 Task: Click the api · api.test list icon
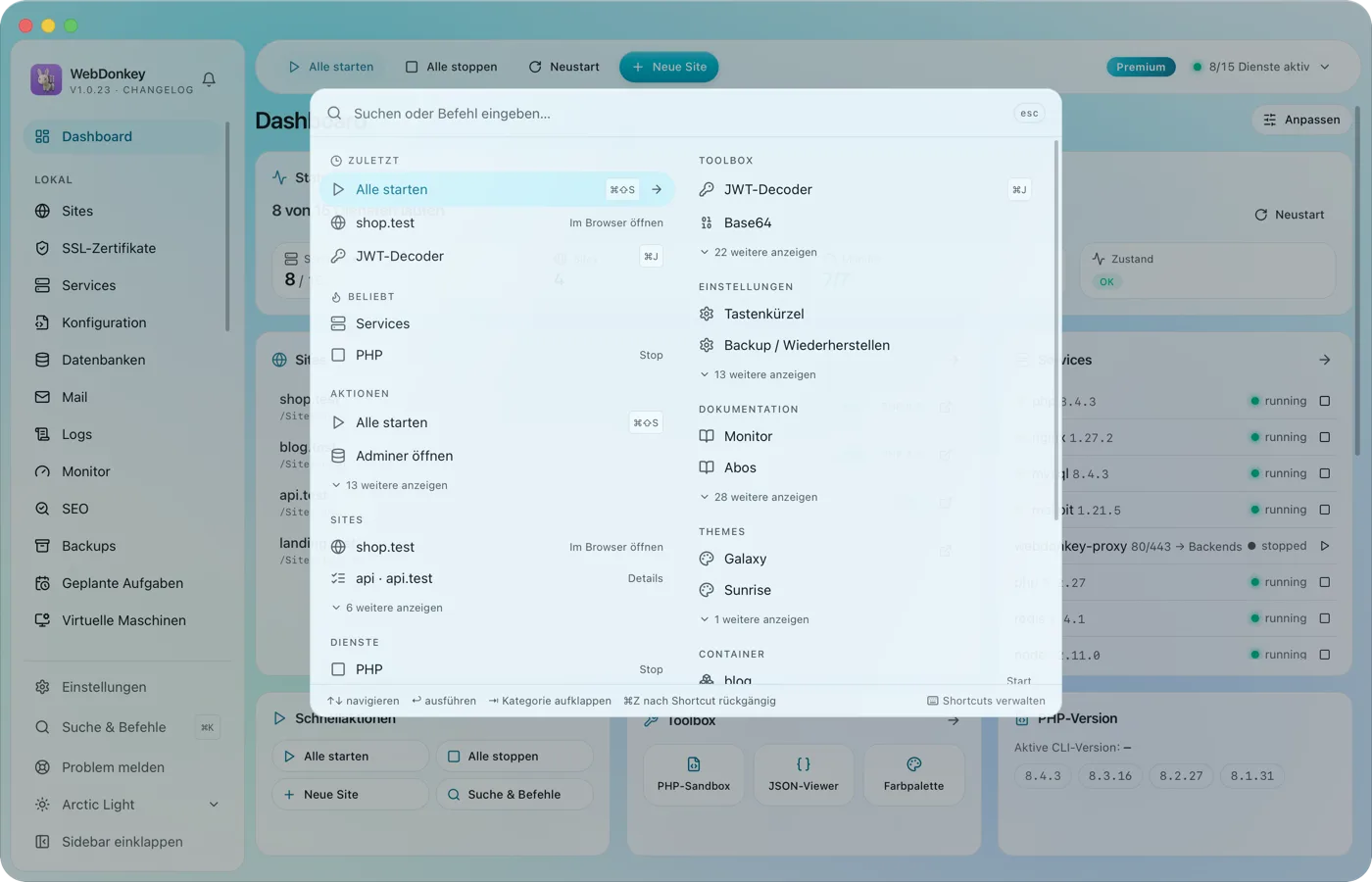(x=338, y=578)
